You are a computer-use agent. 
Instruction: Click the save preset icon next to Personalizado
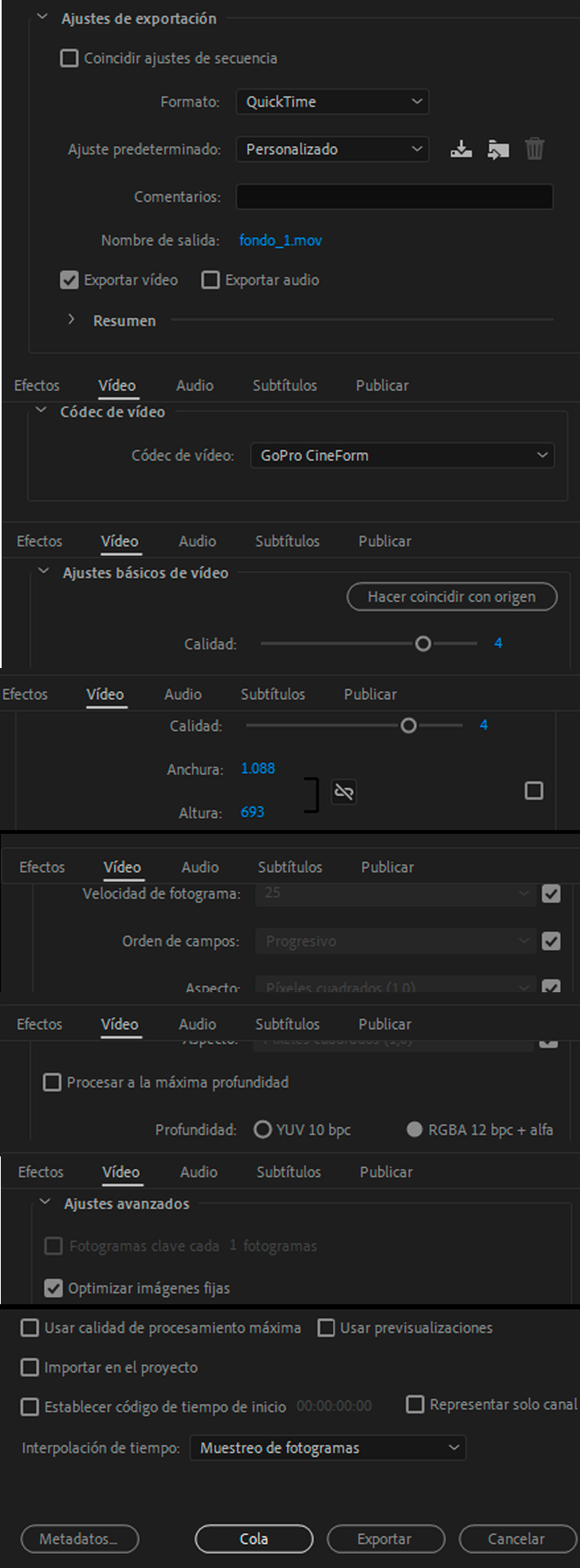462,149
